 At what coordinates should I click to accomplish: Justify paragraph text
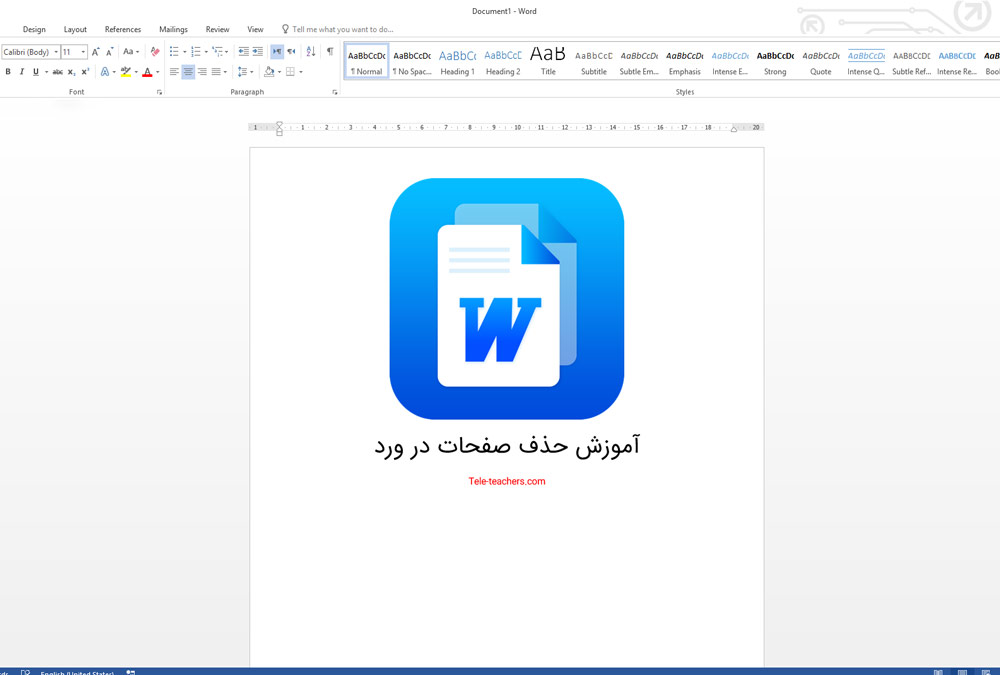pyautogui.click(x=216, y=72)
